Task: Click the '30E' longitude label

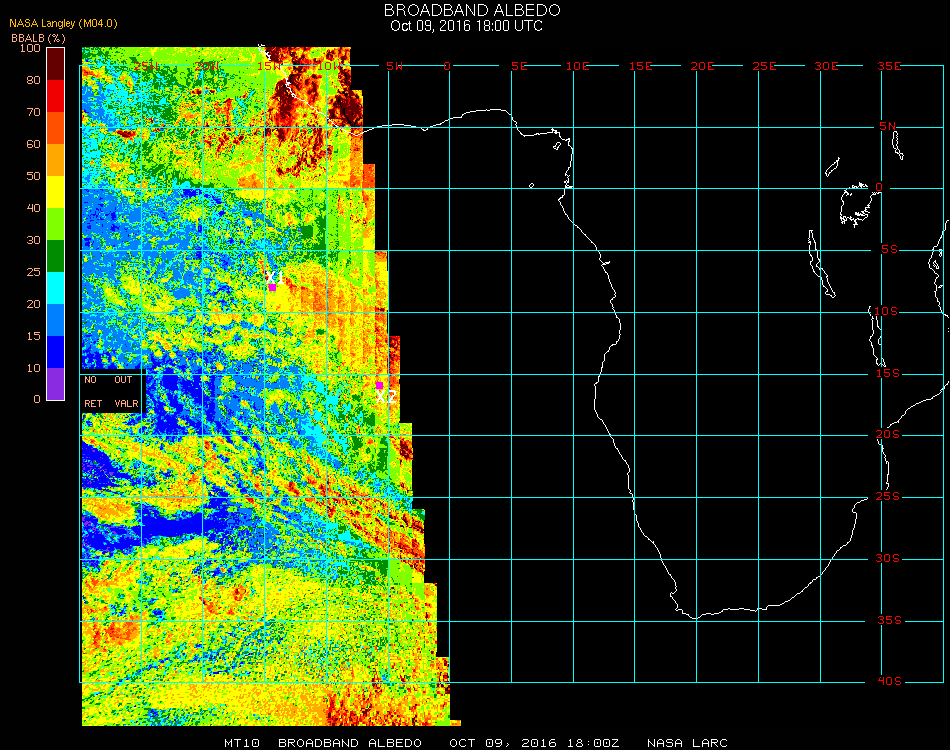Action: click(x=826, y=66)
